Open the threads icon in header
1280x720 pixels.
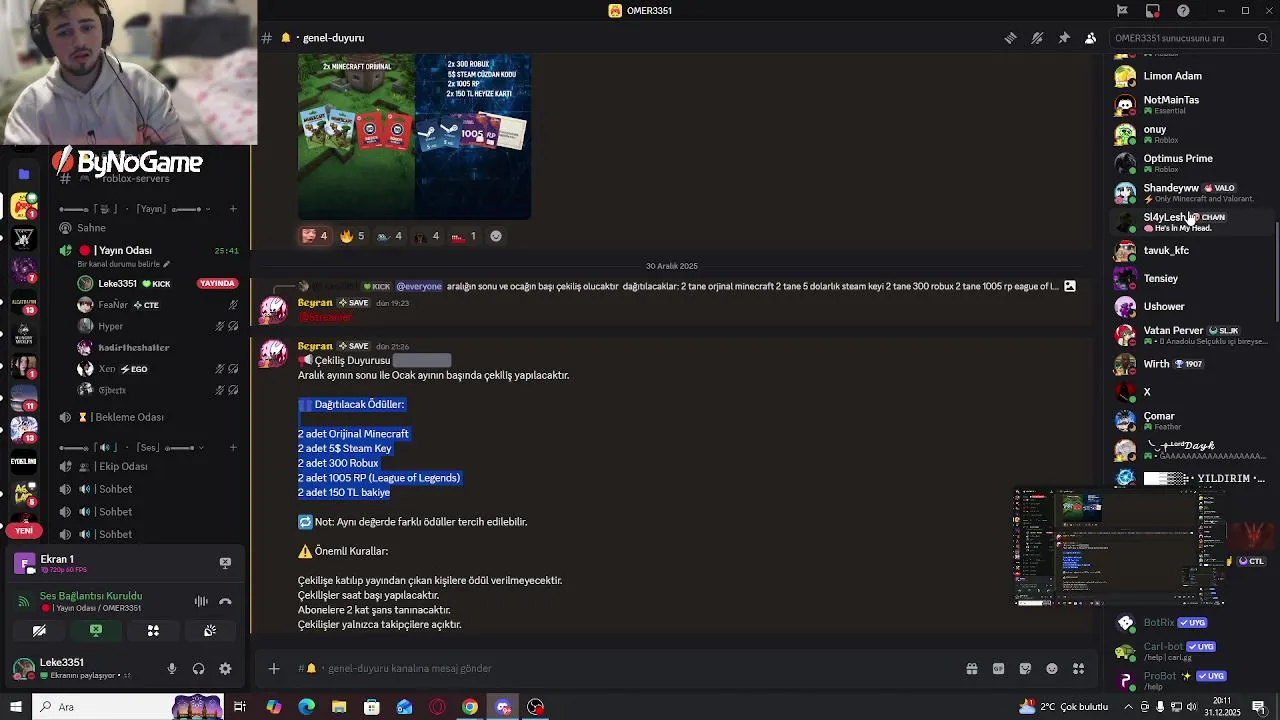tap(1010, 38)
